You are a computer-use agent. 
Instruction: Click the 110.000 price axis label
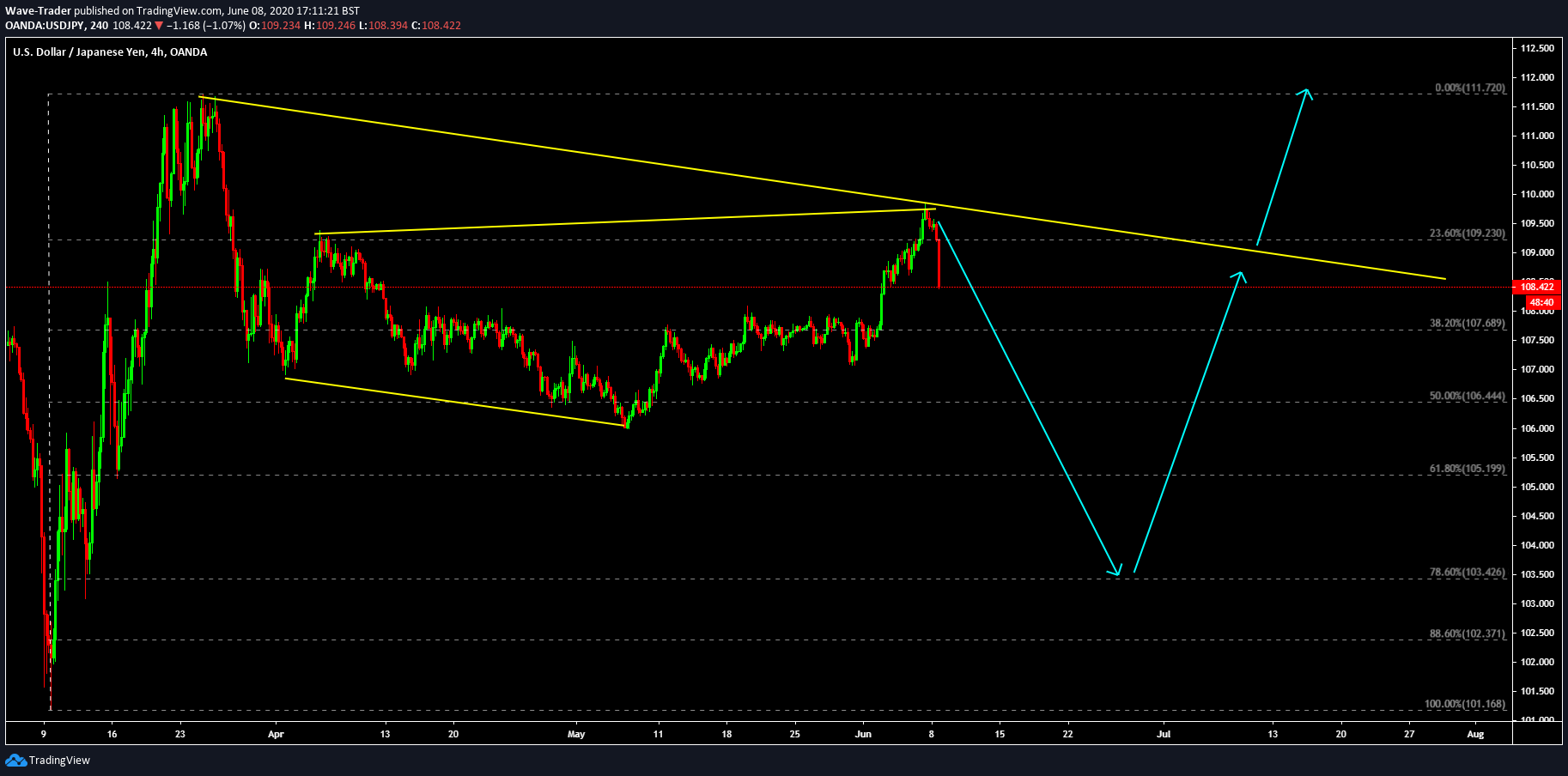[1537, 194]
